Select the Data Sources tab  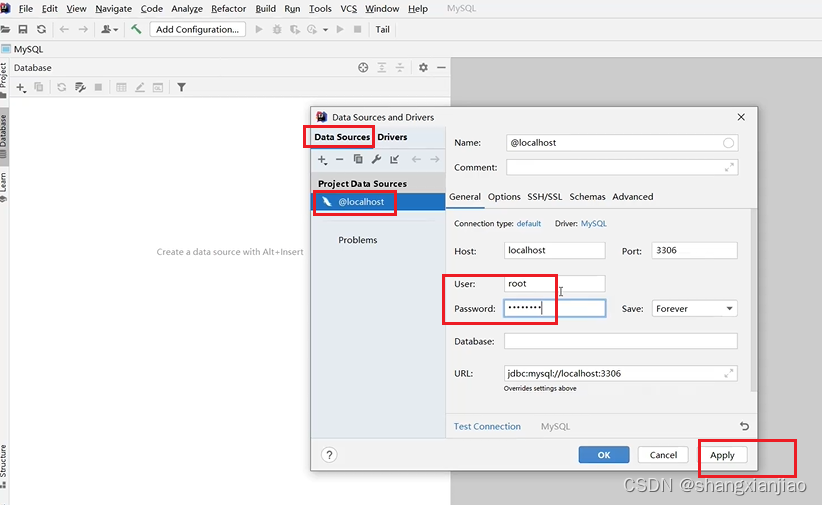click(x=342, y=137)
